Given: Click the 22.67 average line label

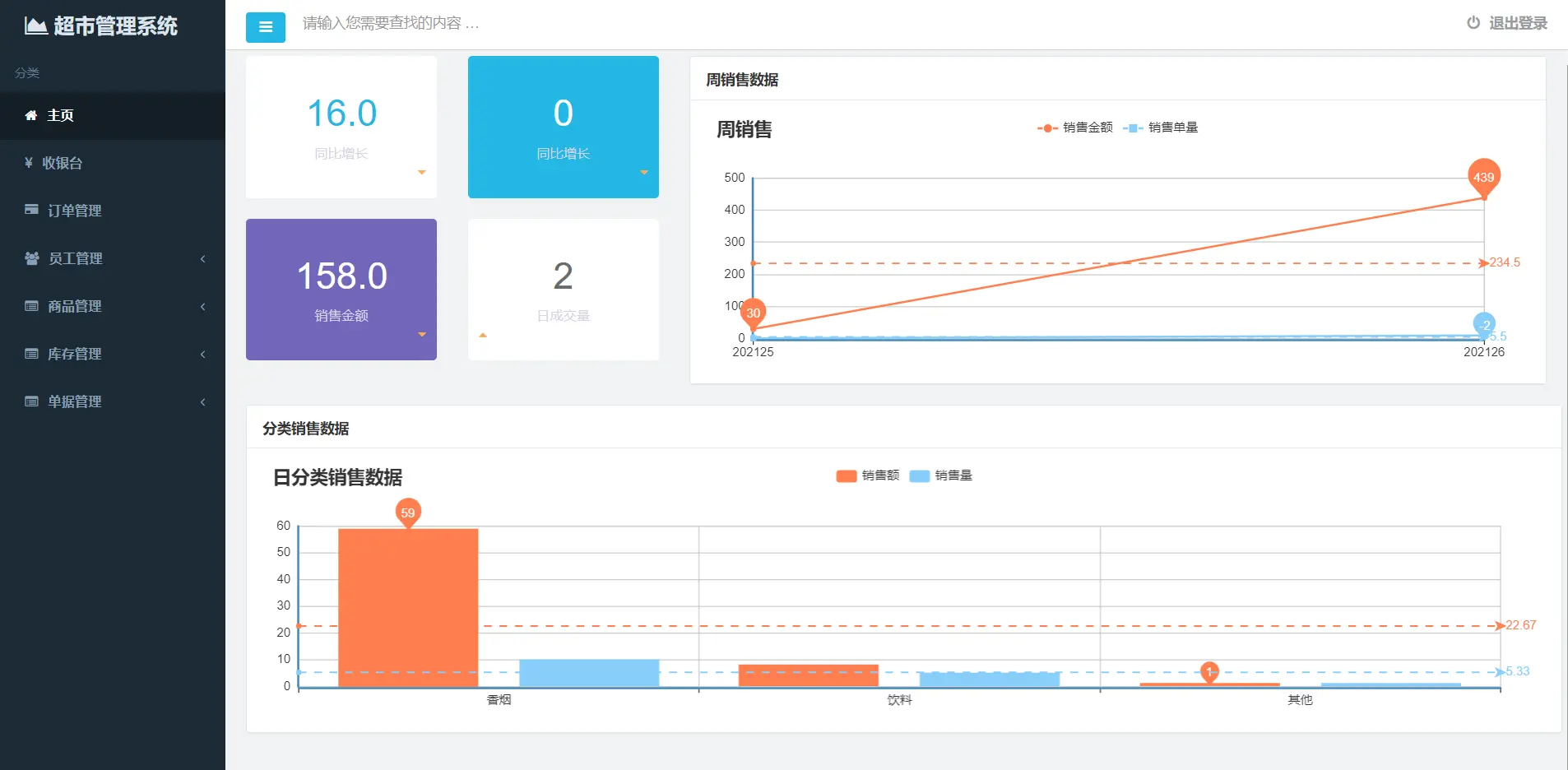Looking at the screenshot, I should click(x=1521, y=625).
